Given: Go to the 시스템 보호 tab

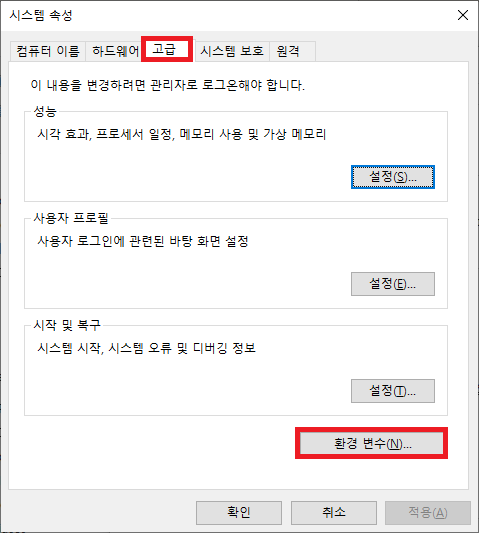Looking at the screenshot, I should (232, 51).
